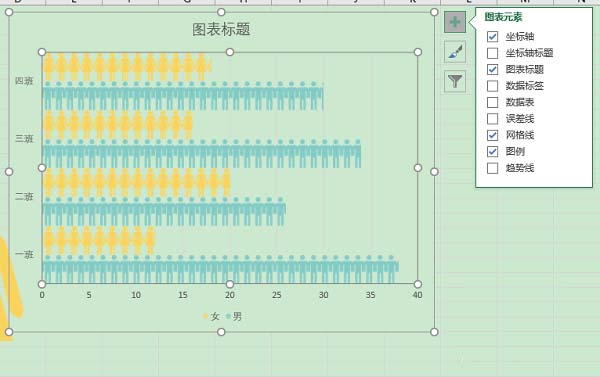Select the teal 男 bar for 三班
The height and width of the screenshot is (377, 600).
click(202, 154)
